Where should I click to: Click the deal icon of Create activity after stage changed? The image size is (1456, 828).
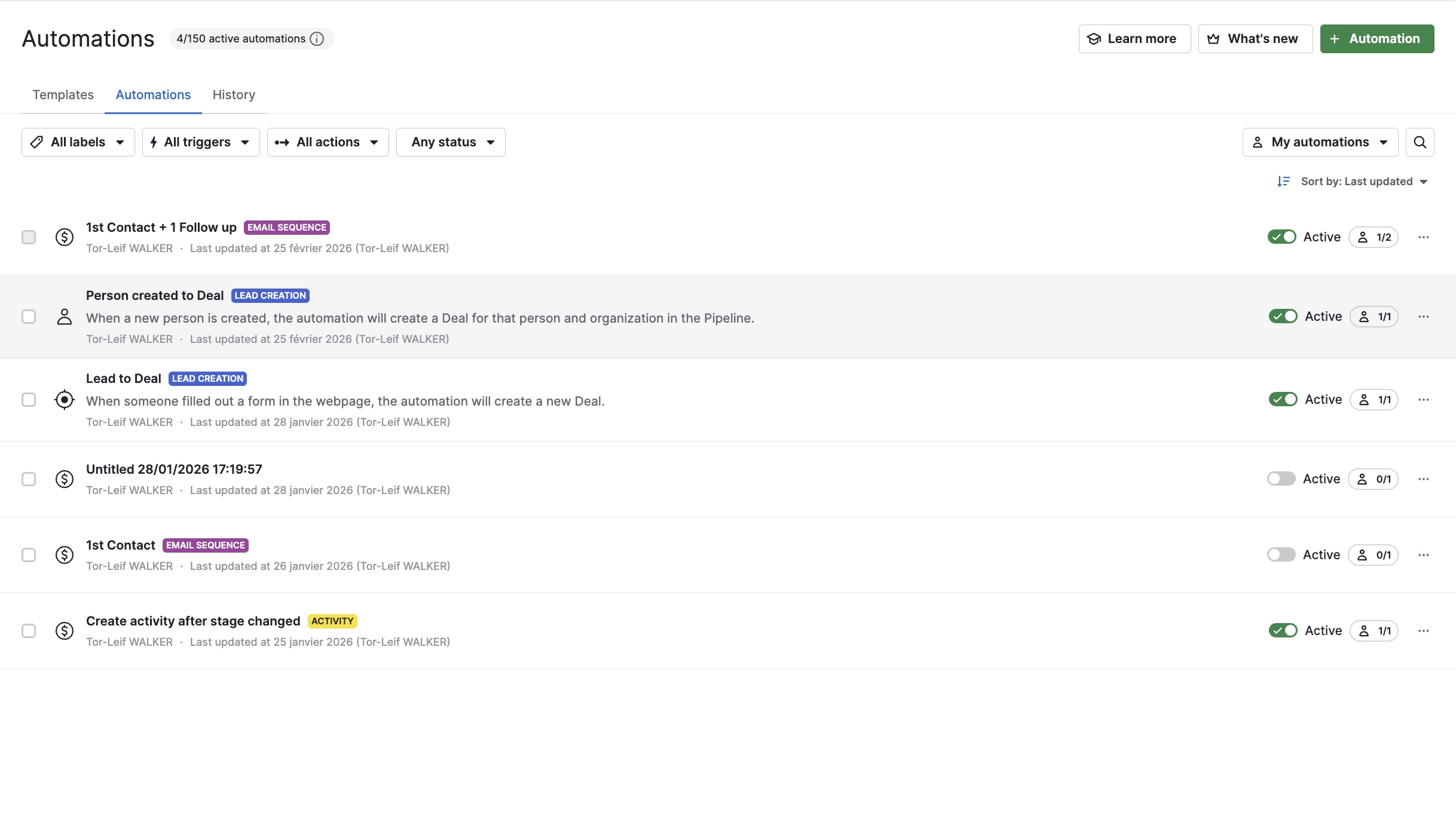65,631
